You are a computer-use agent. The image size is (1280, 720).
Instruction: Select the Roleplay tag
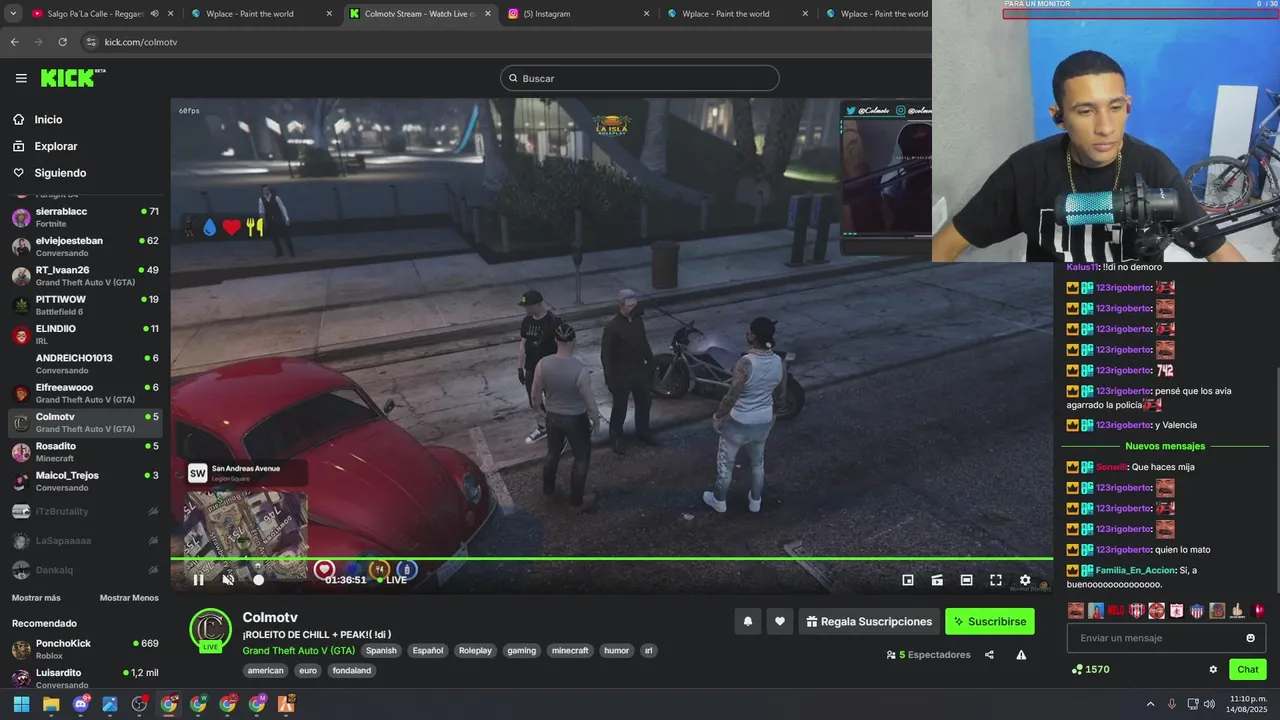coord(475,650)
